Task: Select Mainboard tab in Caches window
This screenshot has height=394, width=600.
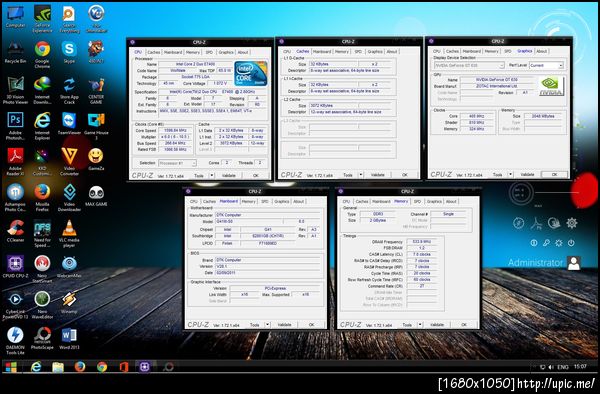Action: tap(322, 51)
